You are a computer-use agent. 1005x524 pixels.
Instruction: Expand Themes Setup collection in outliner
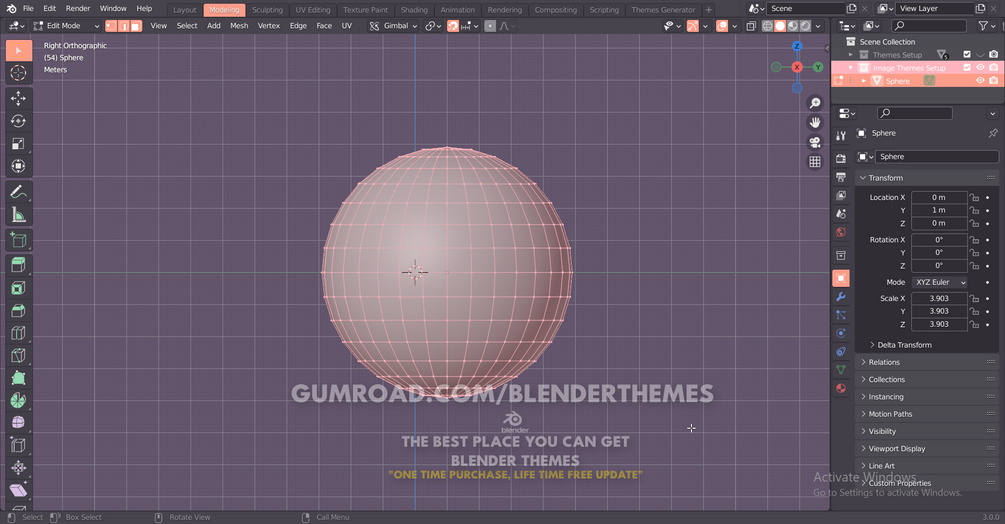coord(851,54)
